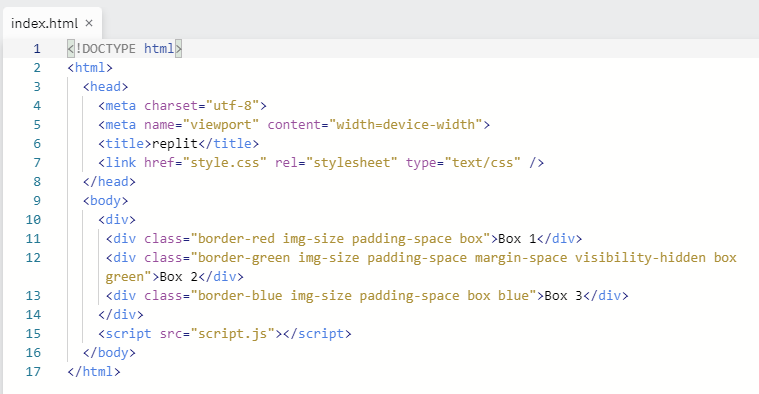The height and width of the screenshot is (394, 759).
Task: Click the style.css href value
Action: tap(225, 163)
